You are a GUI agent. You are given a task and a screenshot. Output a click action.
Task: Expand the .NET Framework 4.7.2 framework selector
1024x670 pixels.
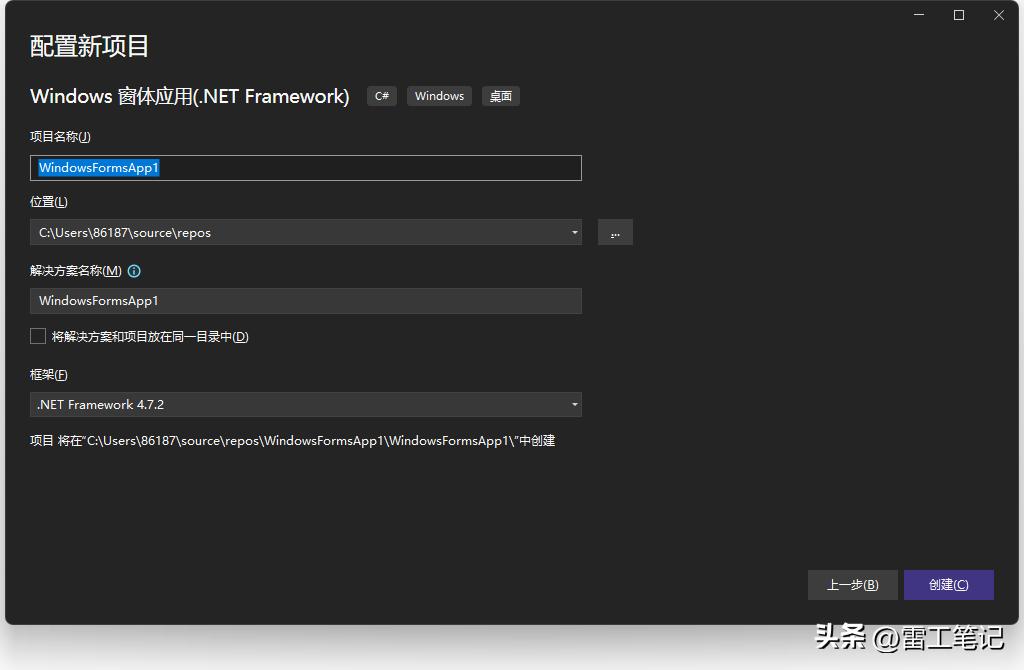[305, 404]
